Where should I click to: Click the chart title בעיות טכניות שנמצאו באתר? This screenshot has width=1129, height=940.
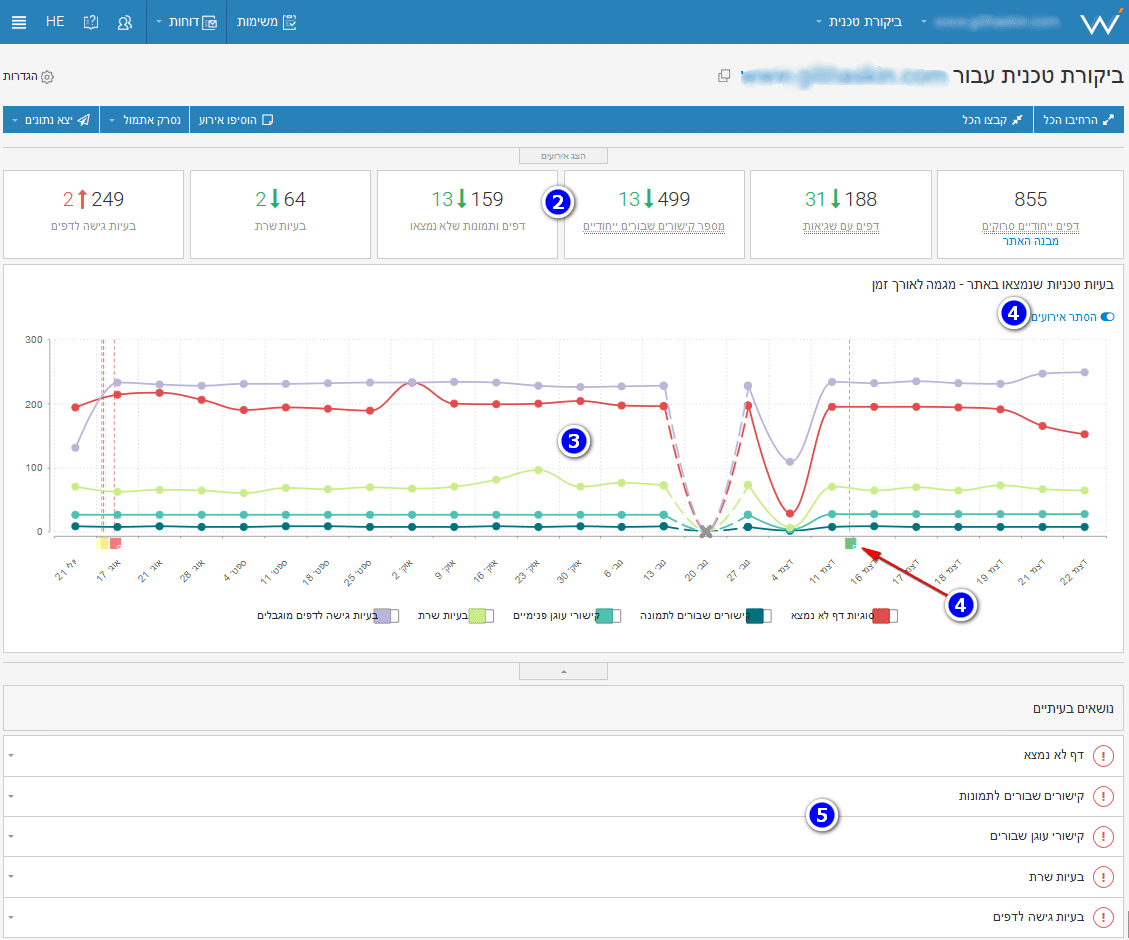pos(993,285)
